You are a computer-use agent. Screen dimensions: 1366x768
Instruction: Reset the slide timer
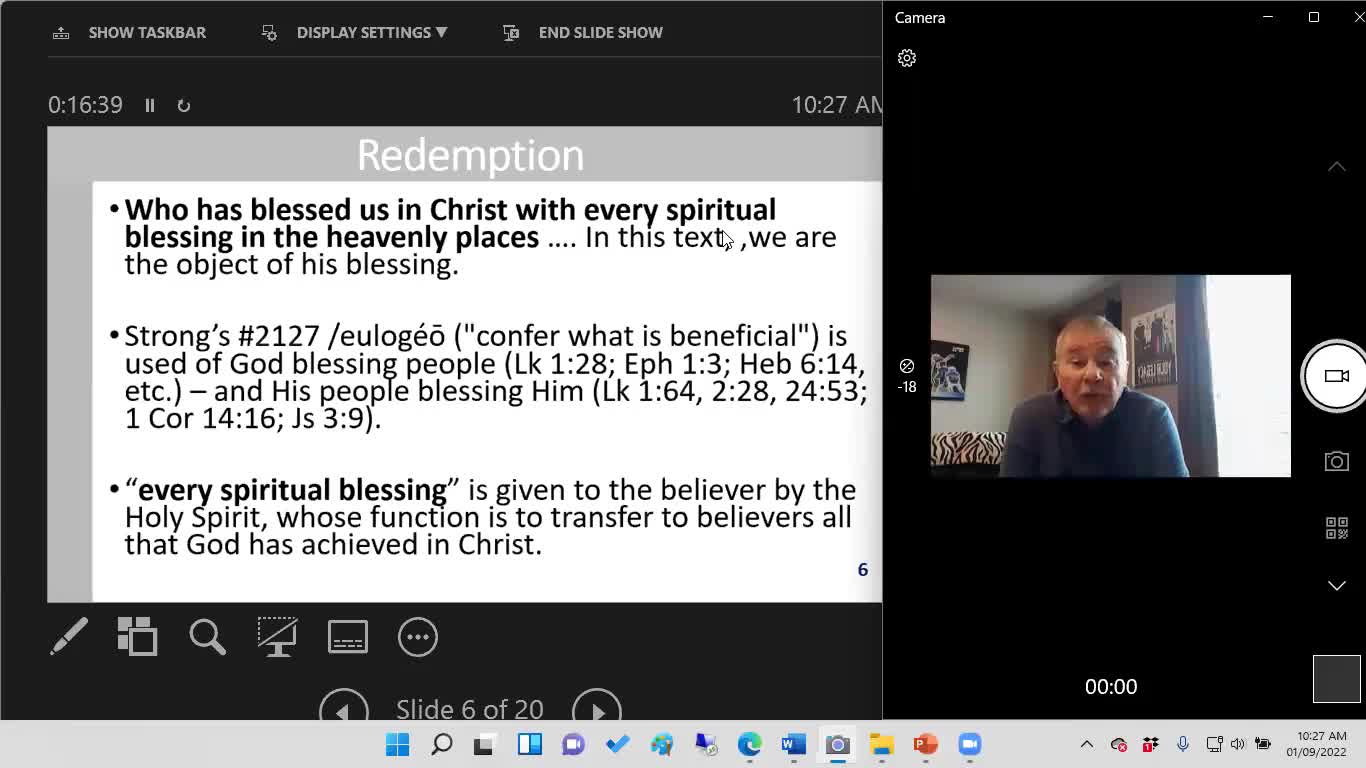click(x=183, y=105)
